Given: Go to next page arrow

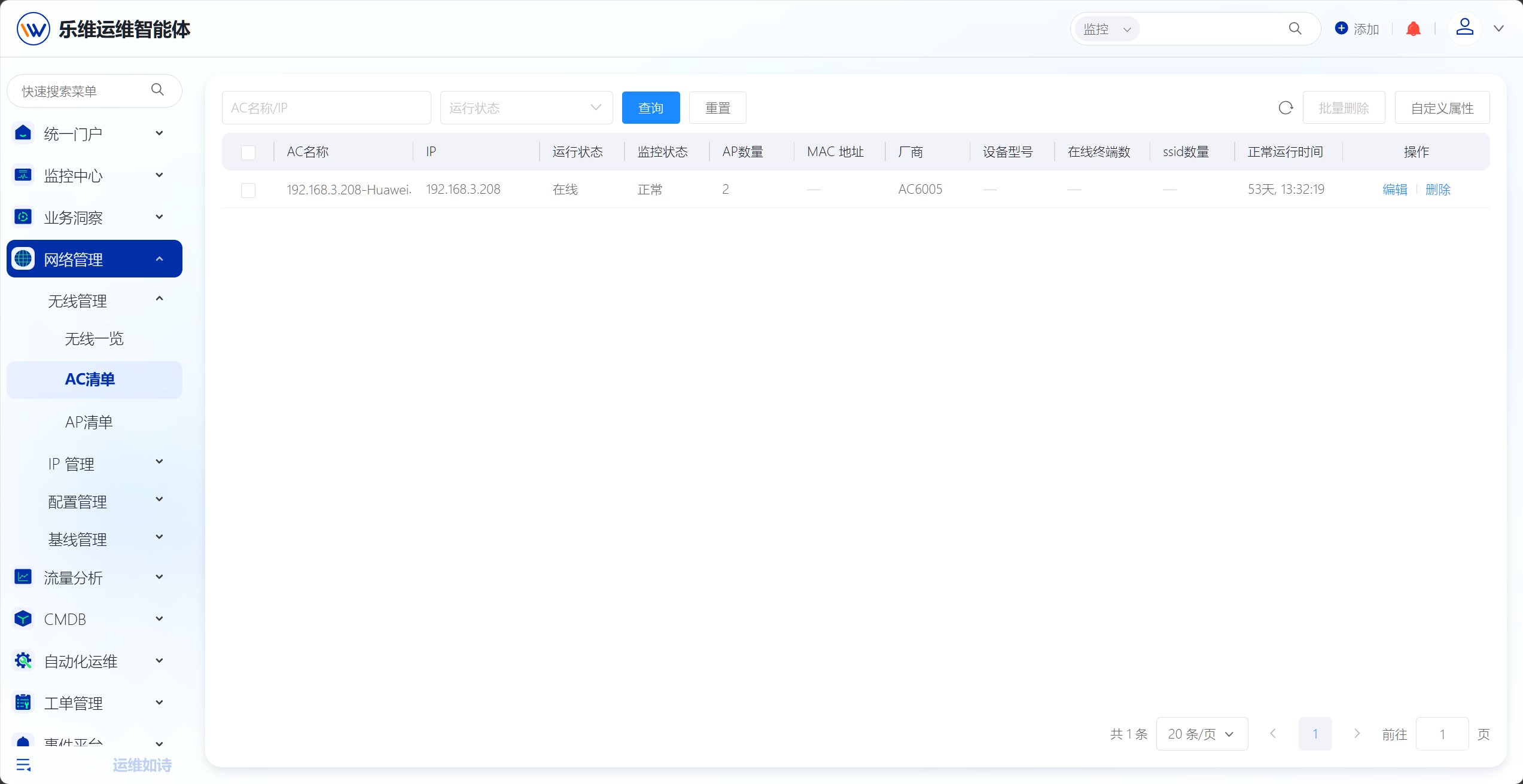Looking at the screenshot, I should [1357, 733].
